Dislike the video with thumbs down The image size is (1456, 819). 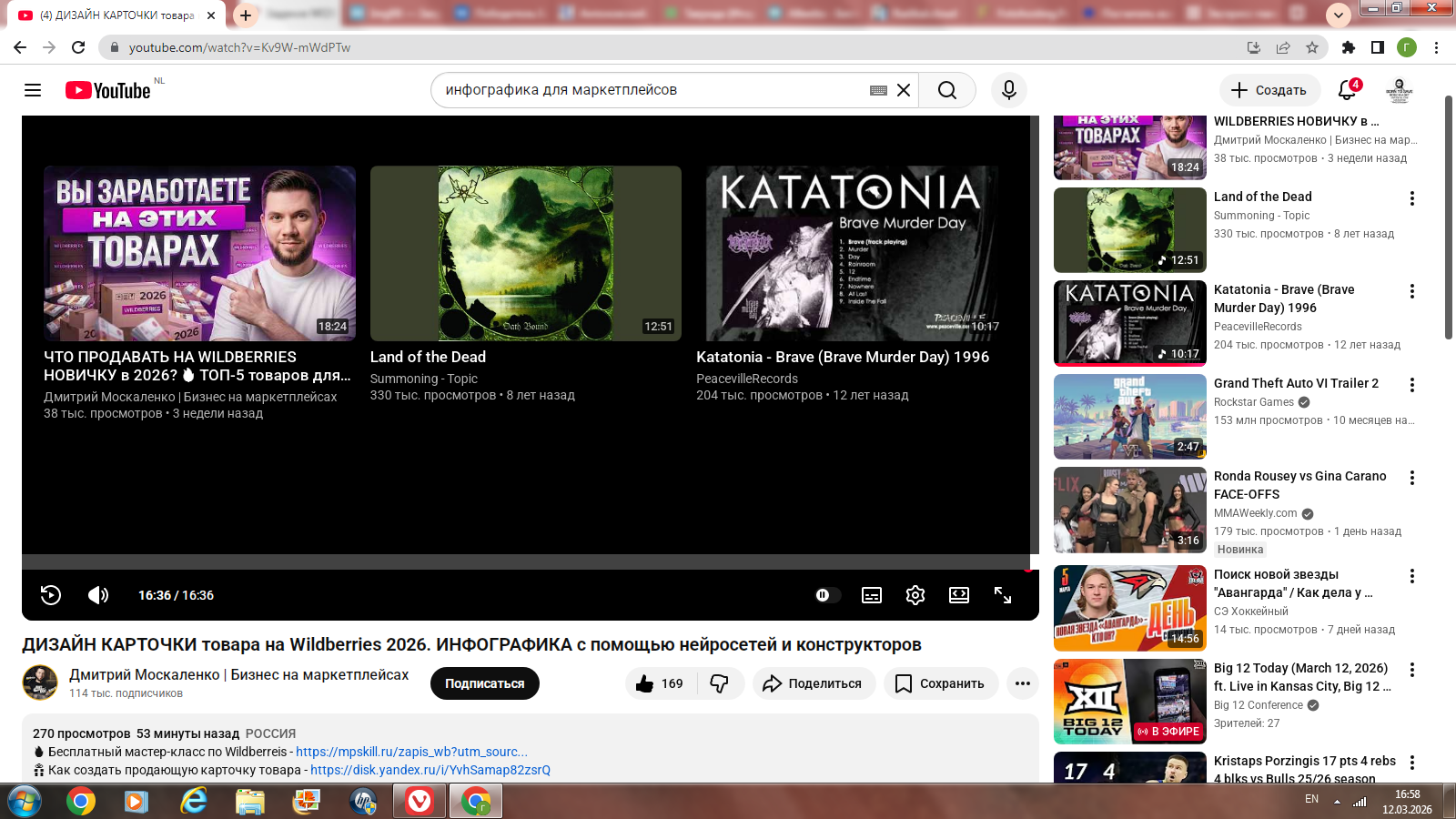tap(720, 683)
